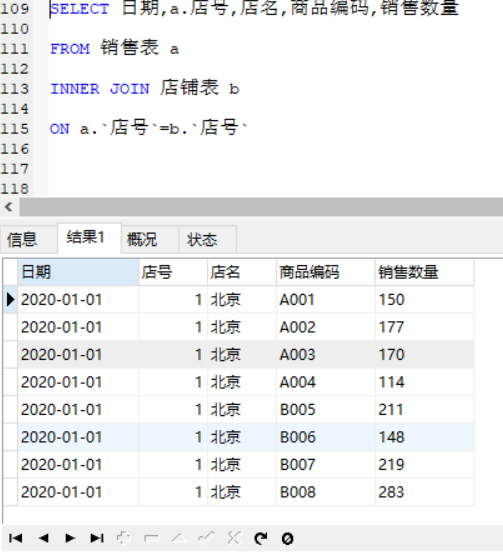Select sales quantity cell 211
Image resolution: width=503 pixels, height=552 pixels.
425,409
